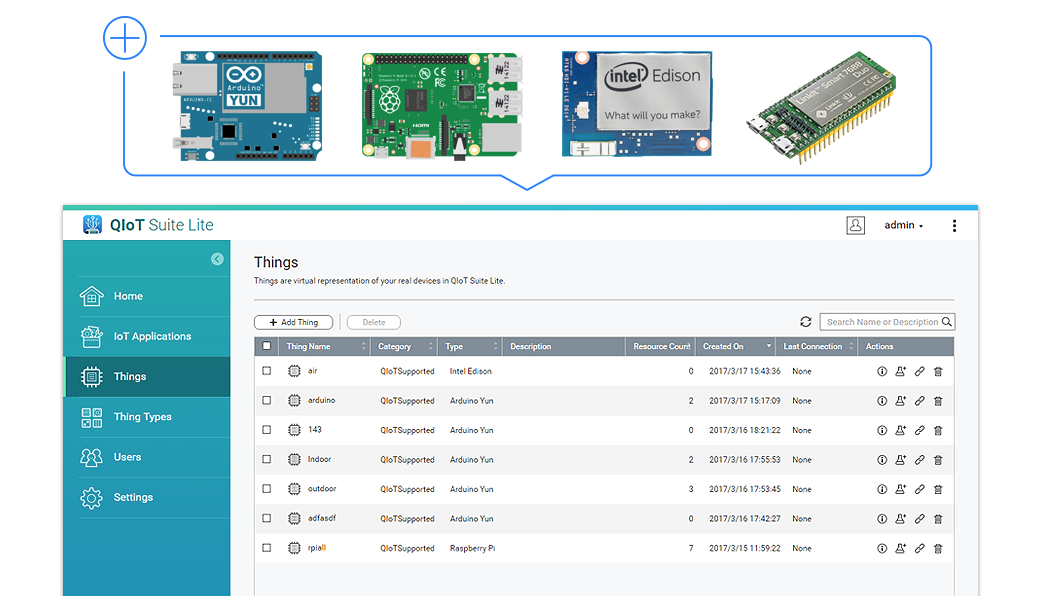The image size is (1053, 596).
Task: Delete the 143 thing with trash icon
Action: pos(938,431)
